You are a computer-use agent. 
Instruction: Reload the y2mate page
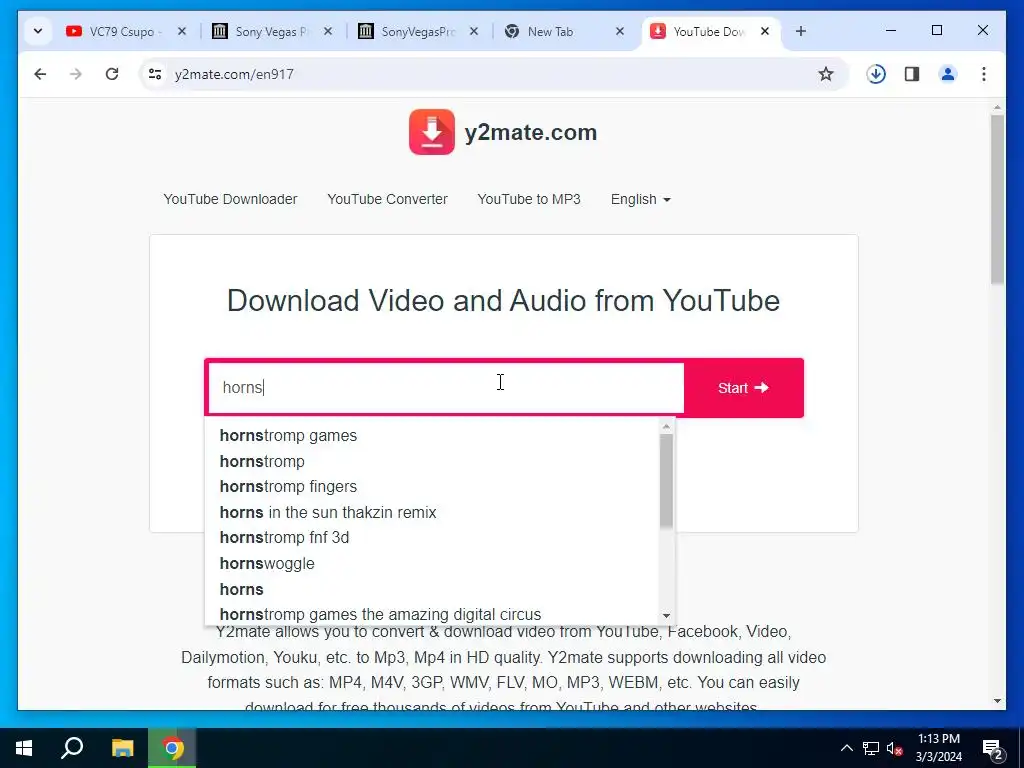pyautogui.click(x=112, y=74)
